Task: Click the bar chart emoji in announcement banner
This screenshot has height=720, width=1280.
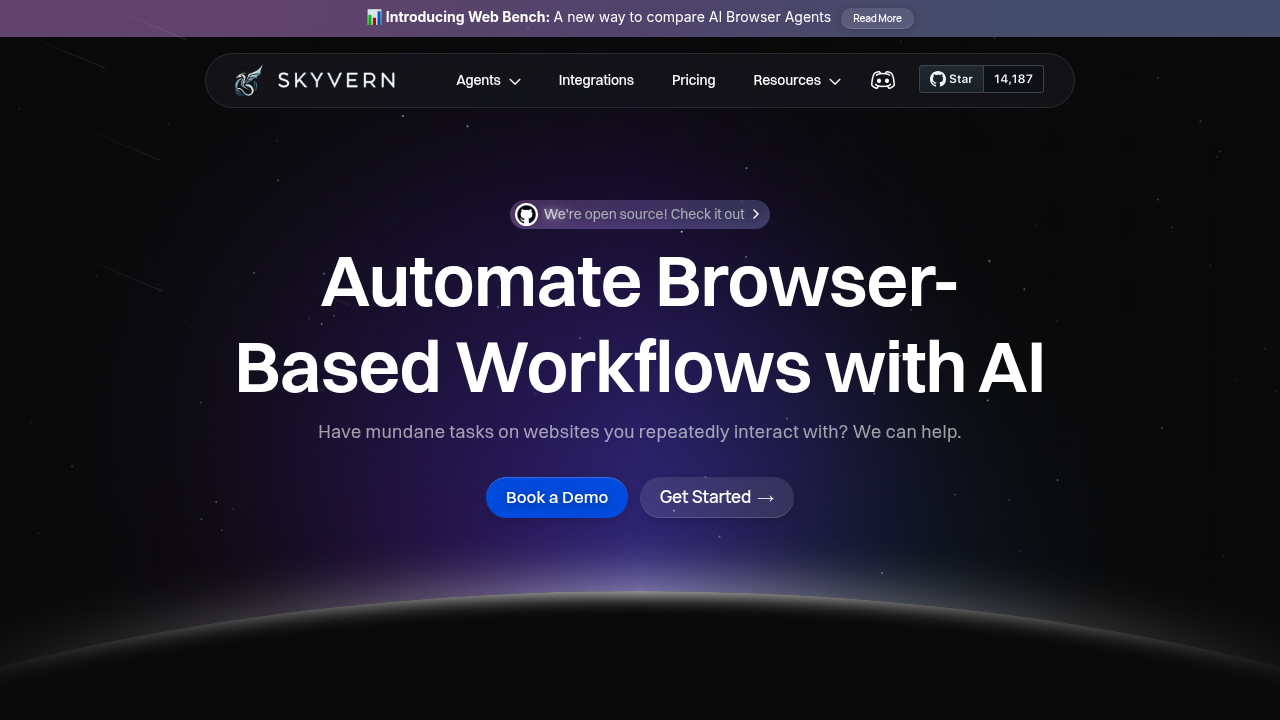Action: point(374,17)
